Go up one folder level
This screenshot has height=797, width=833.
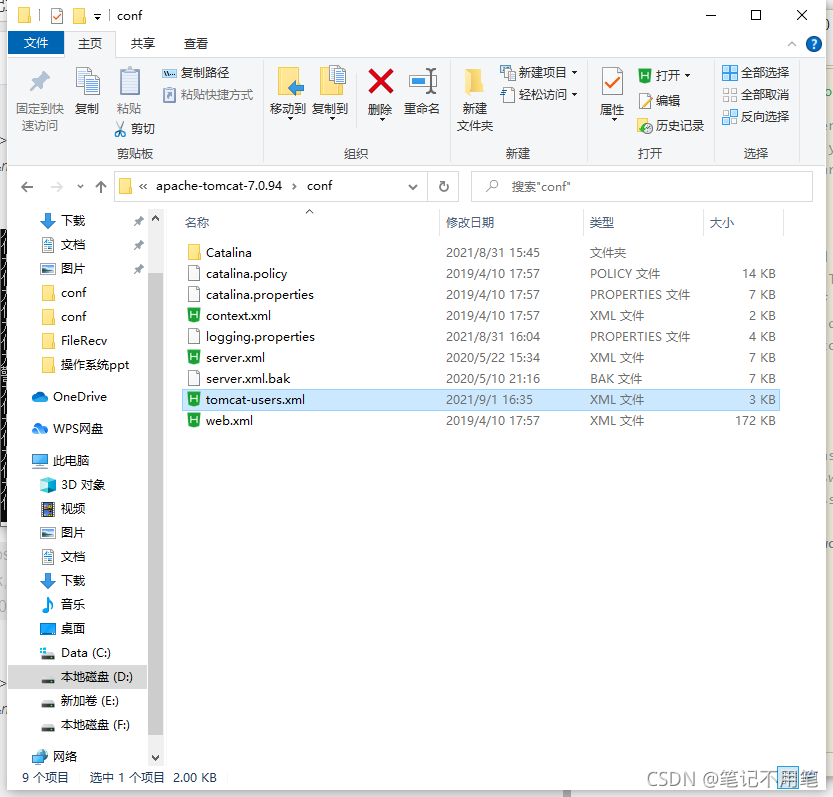(x=101, y=186)
